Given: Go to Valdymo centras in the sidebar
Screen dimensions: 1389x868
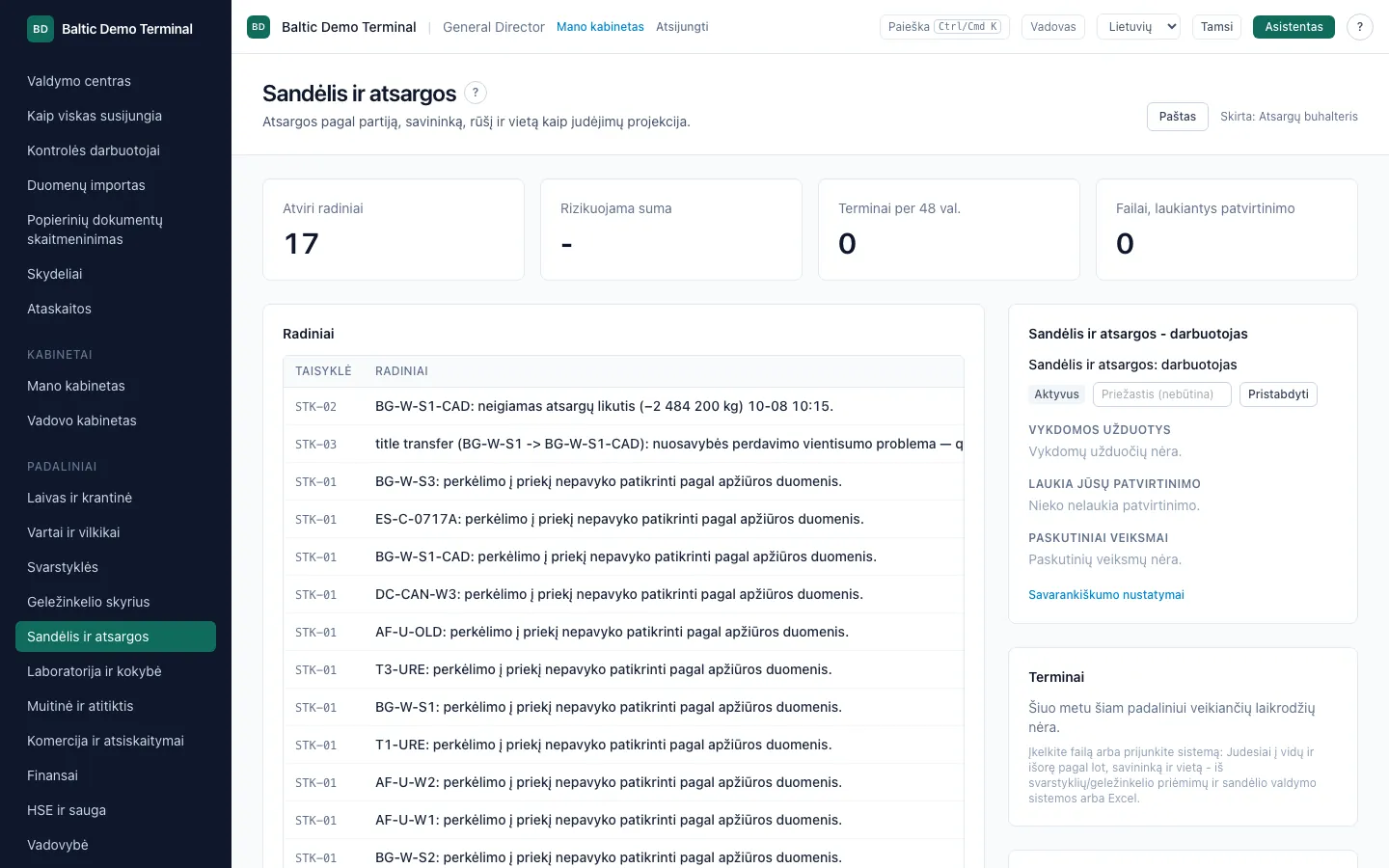Looking at the screenshot, I should coord(116,81).
